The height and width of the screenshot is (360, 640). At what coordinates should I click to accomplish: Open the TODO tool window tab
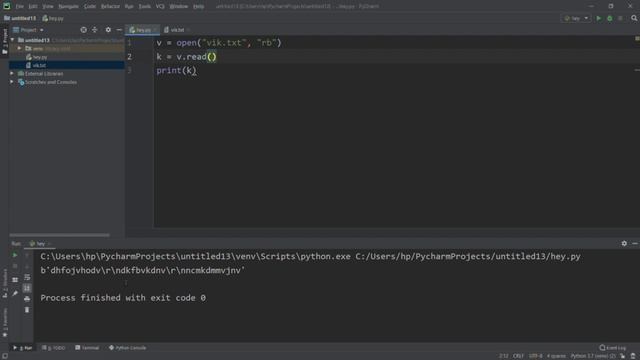tap(53, 348)
